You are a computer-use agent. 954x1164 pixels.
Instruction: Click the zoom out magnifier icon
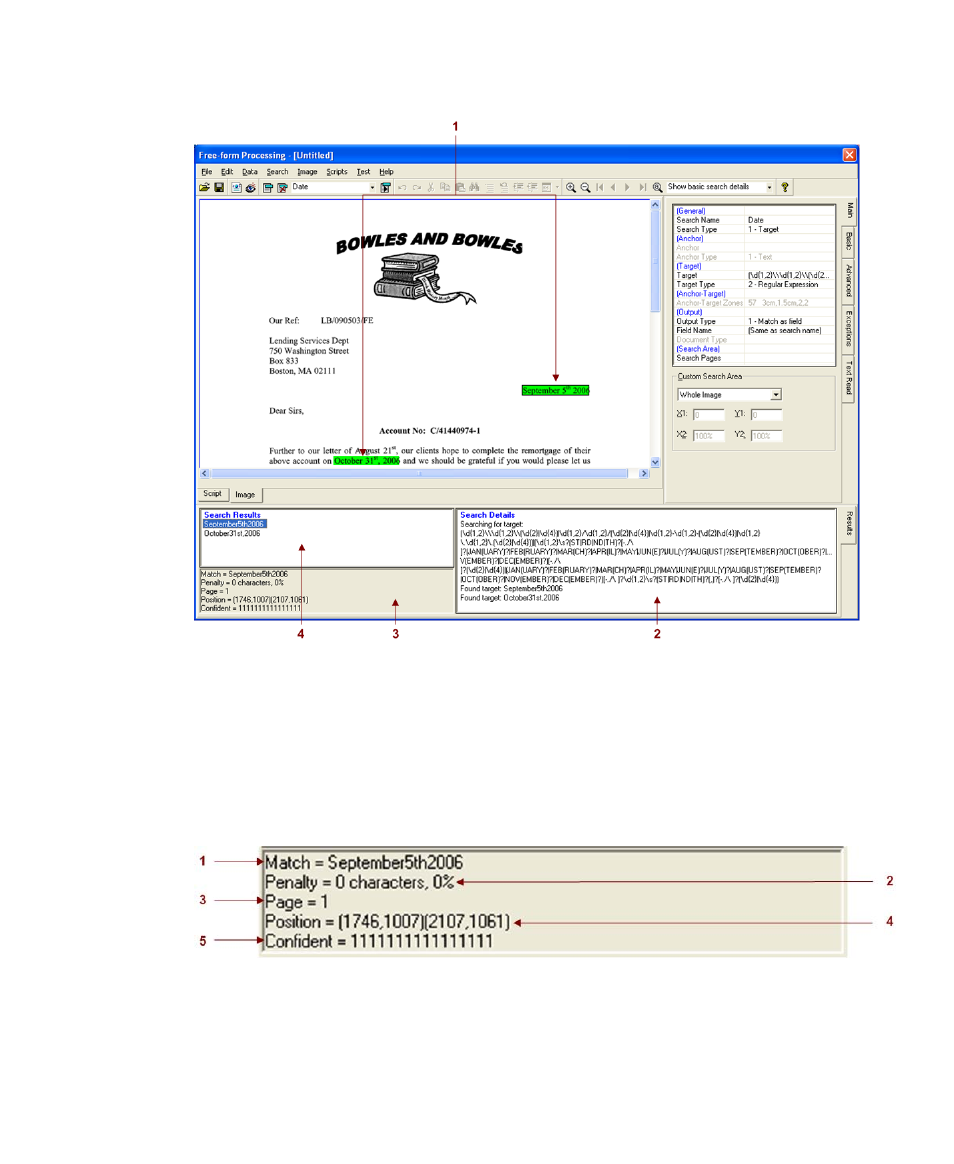coord(586,188)
